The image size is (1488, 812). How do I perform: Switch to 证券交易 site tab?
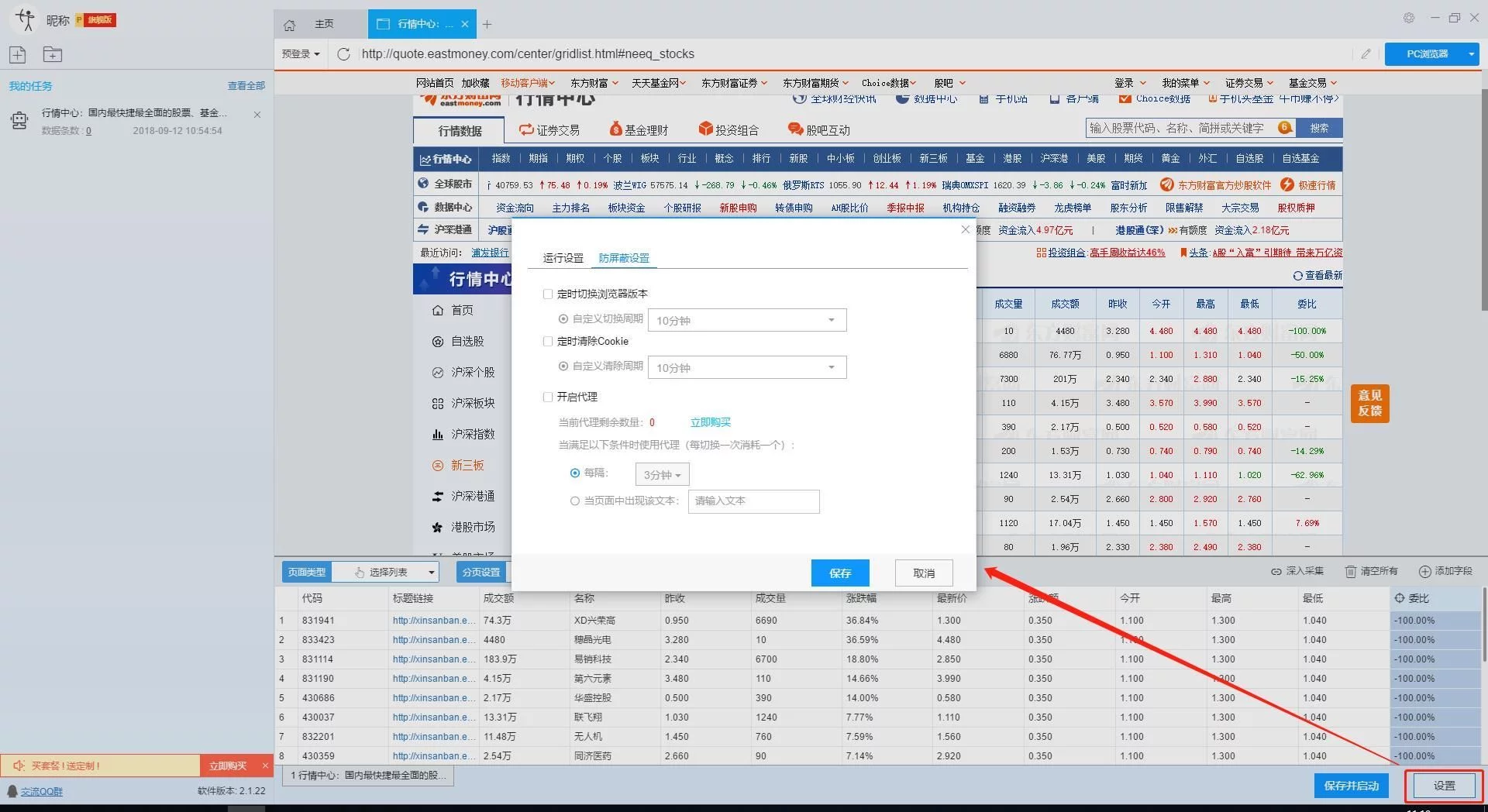pos(549,130)
